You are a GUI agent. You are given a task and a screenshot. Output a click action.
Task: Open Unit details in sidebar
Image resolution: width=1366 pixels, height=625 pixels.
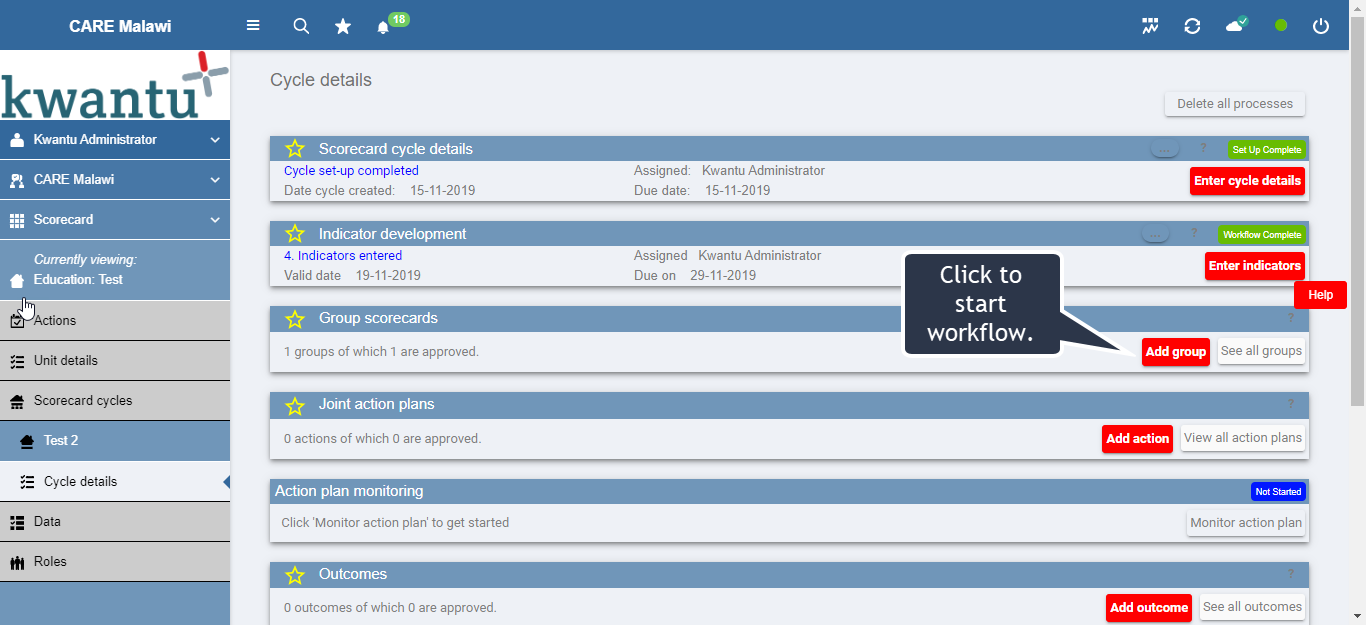[115, 361]
